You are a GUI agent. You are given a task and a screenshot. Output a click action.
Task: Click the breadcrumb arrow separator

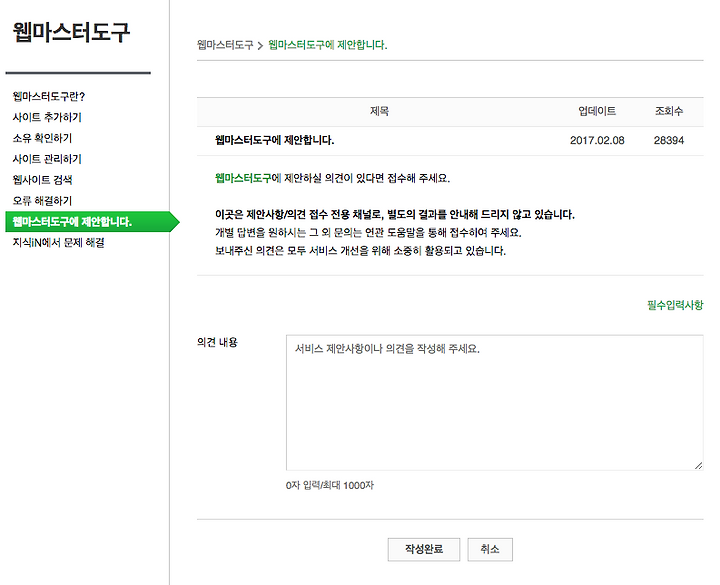[x=260, y=45]
